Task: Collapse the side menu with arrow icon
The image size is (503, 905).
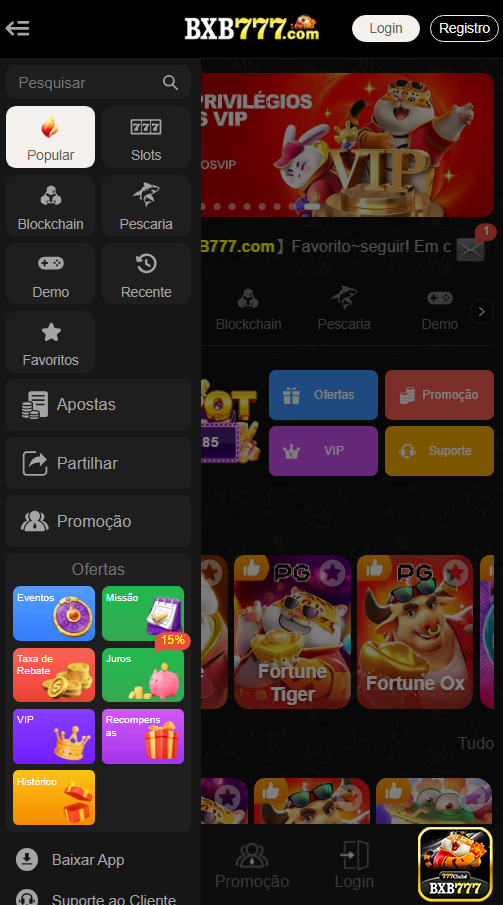Action: [x=17, y=28]
